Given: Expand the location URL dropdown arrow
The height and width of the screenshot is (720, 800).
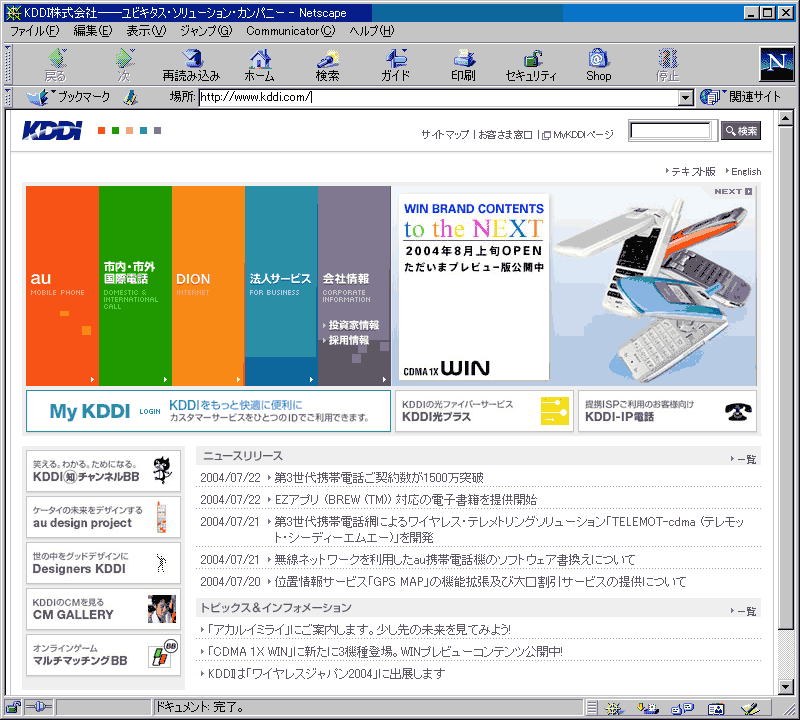Looking at the screenshot, I should 686,97.
